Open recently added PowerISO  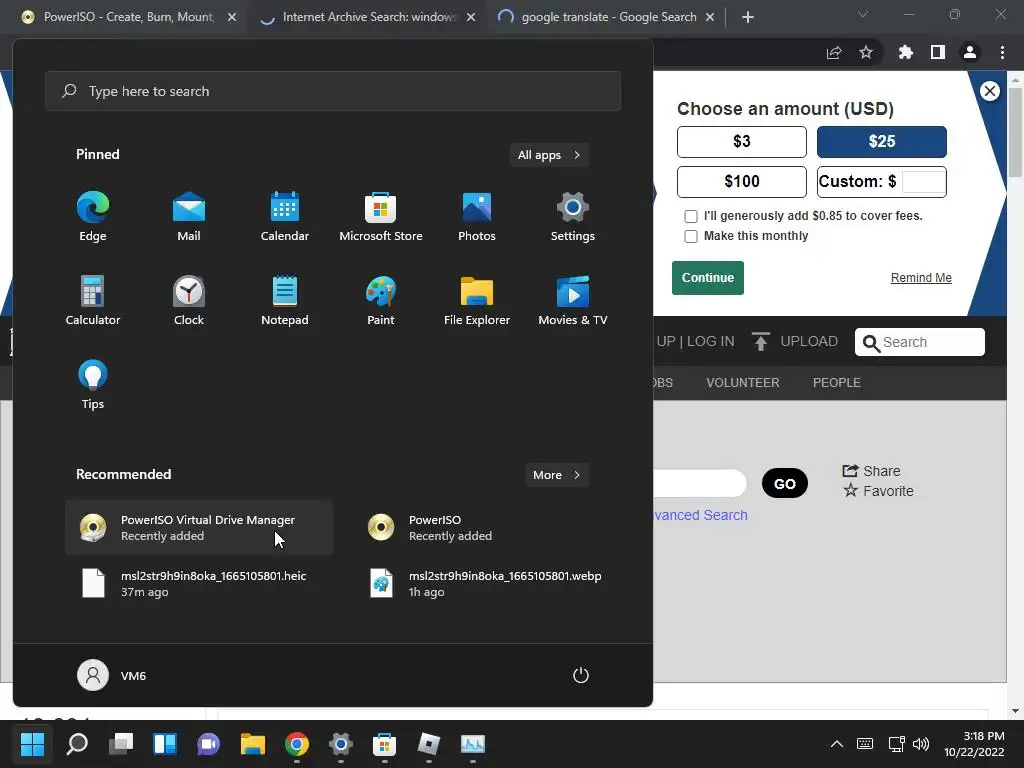pos(487,528)
